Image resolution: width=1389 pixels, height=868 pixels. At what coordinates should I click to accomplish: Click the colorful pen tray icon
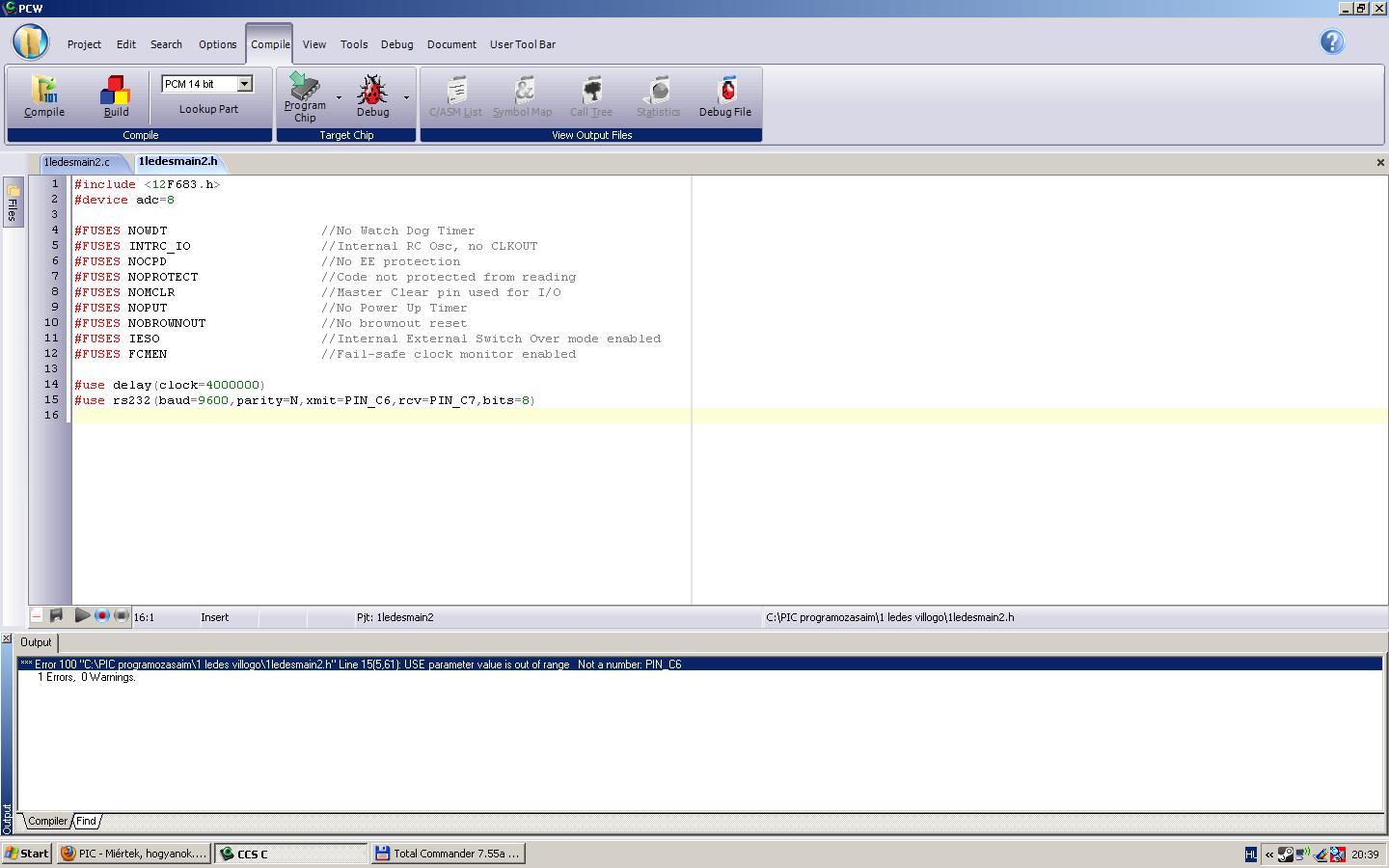coord(1321,854)
